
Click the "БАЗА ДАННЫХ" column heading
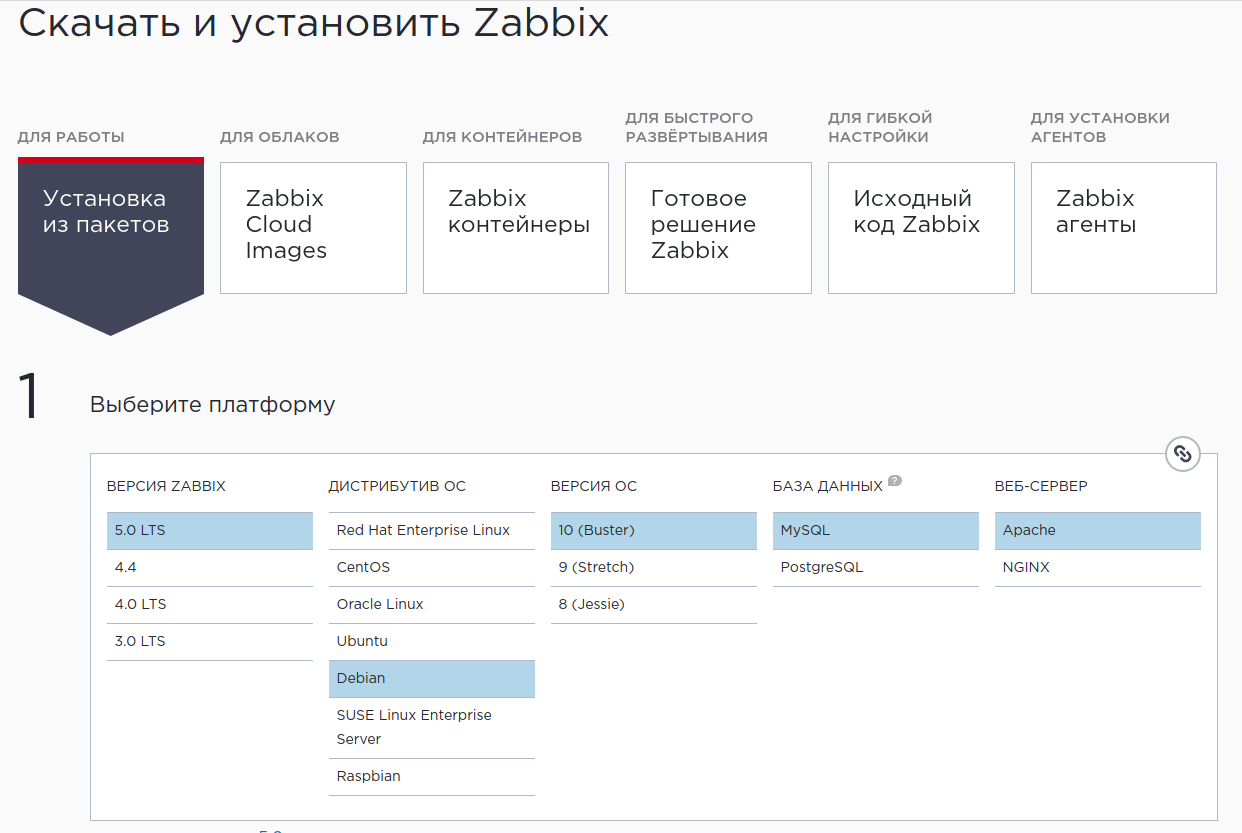pyautogui.click(x=828, y=487)
